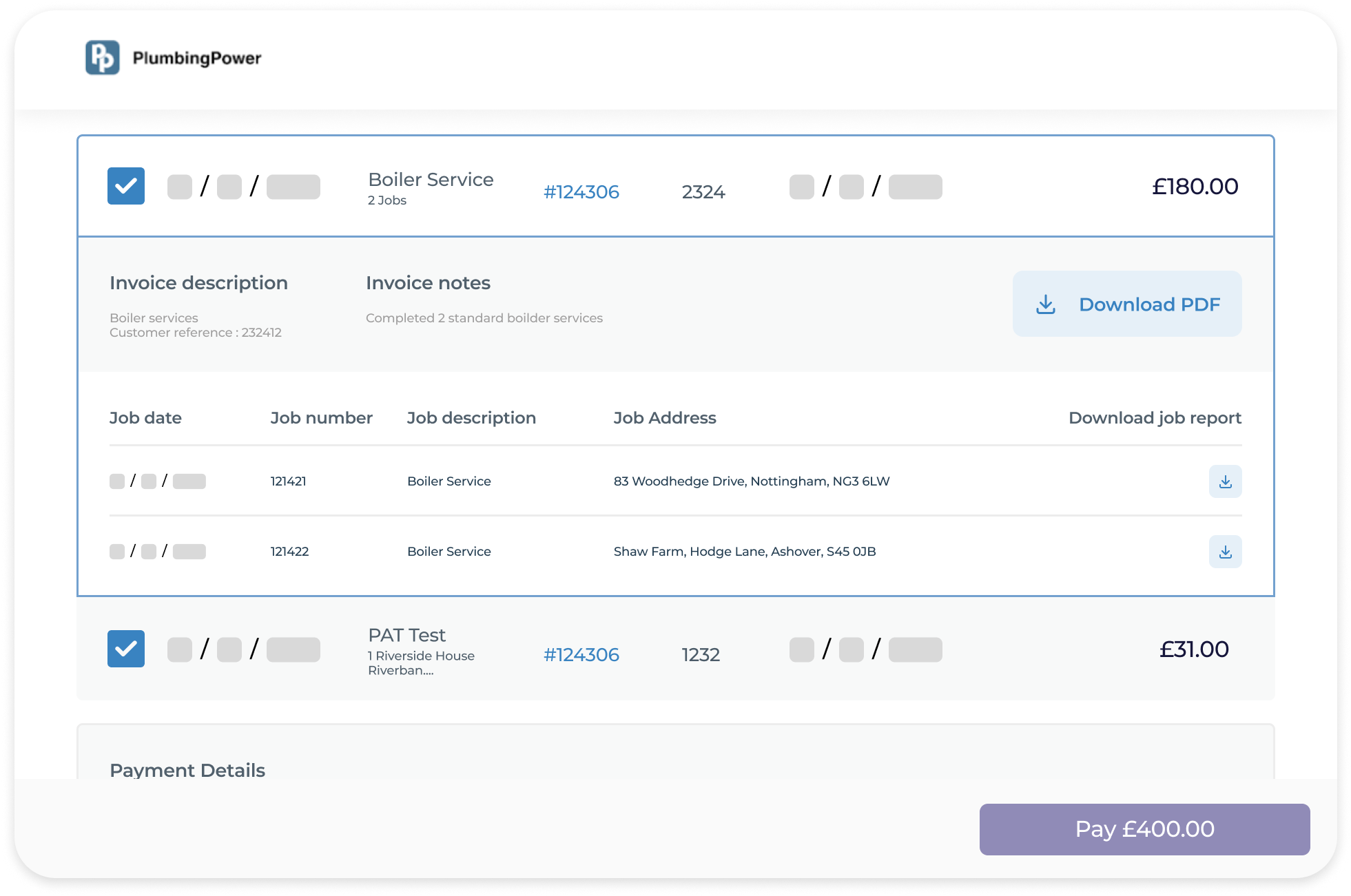Click the Job date column header

tap(145, 418)
